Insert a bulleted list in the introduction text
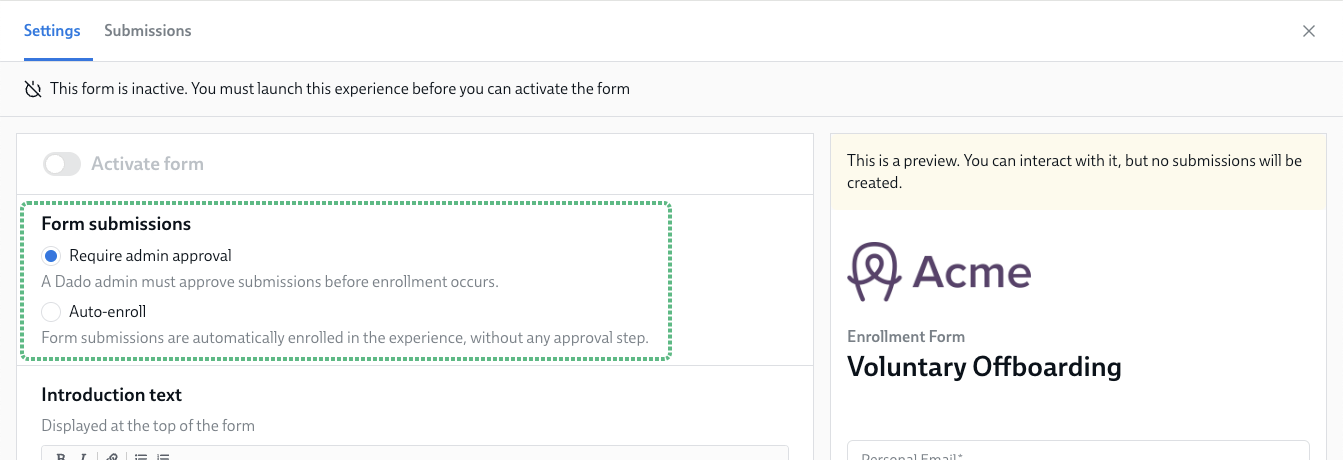 pos(140,457)
